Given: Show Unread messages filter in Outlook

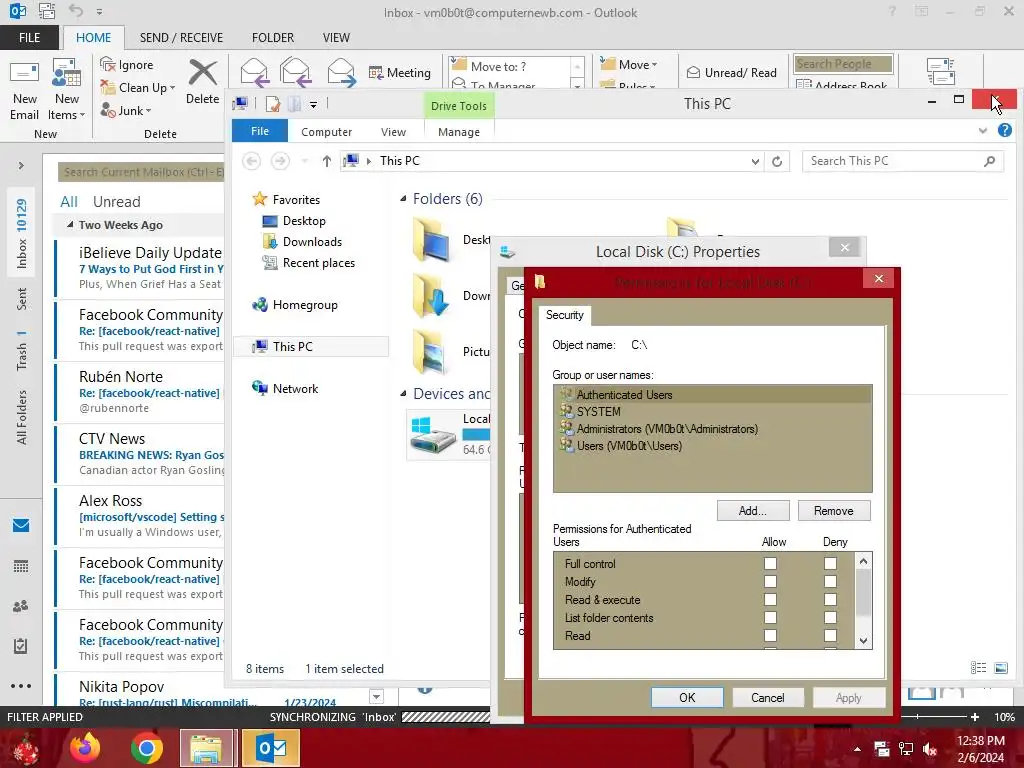Looking at the screenshot, I should pos(116,201).
